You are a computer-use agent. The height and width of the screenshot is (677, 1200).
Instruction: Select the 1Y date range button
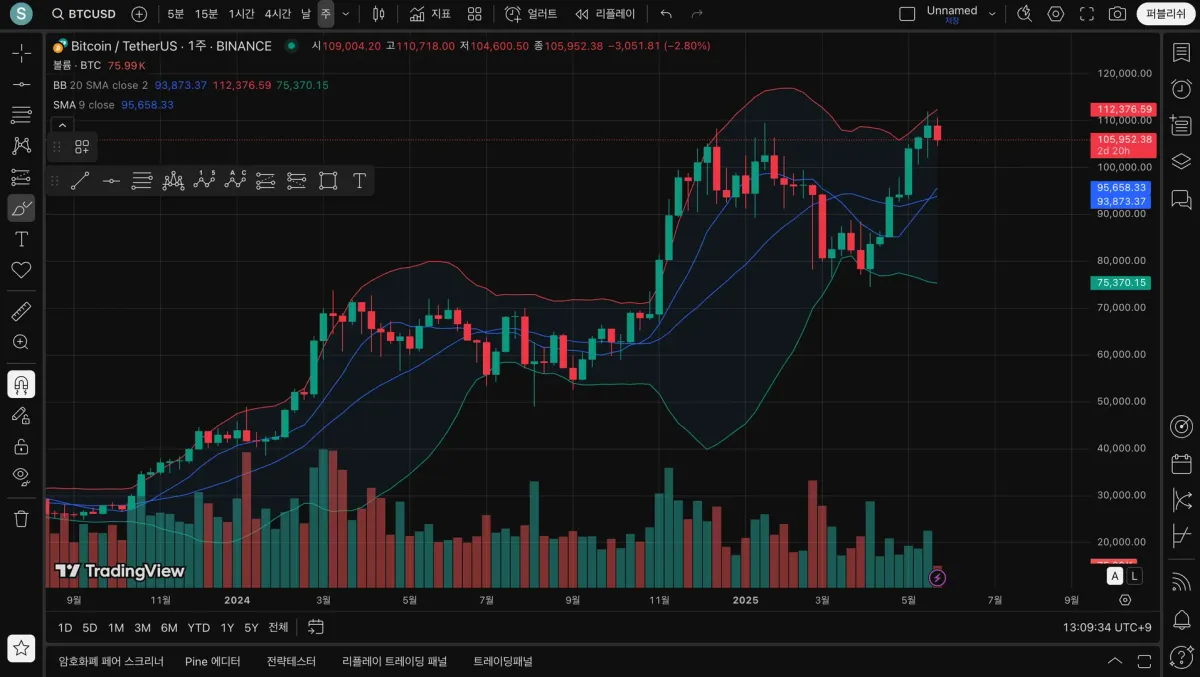click(227, 627)
